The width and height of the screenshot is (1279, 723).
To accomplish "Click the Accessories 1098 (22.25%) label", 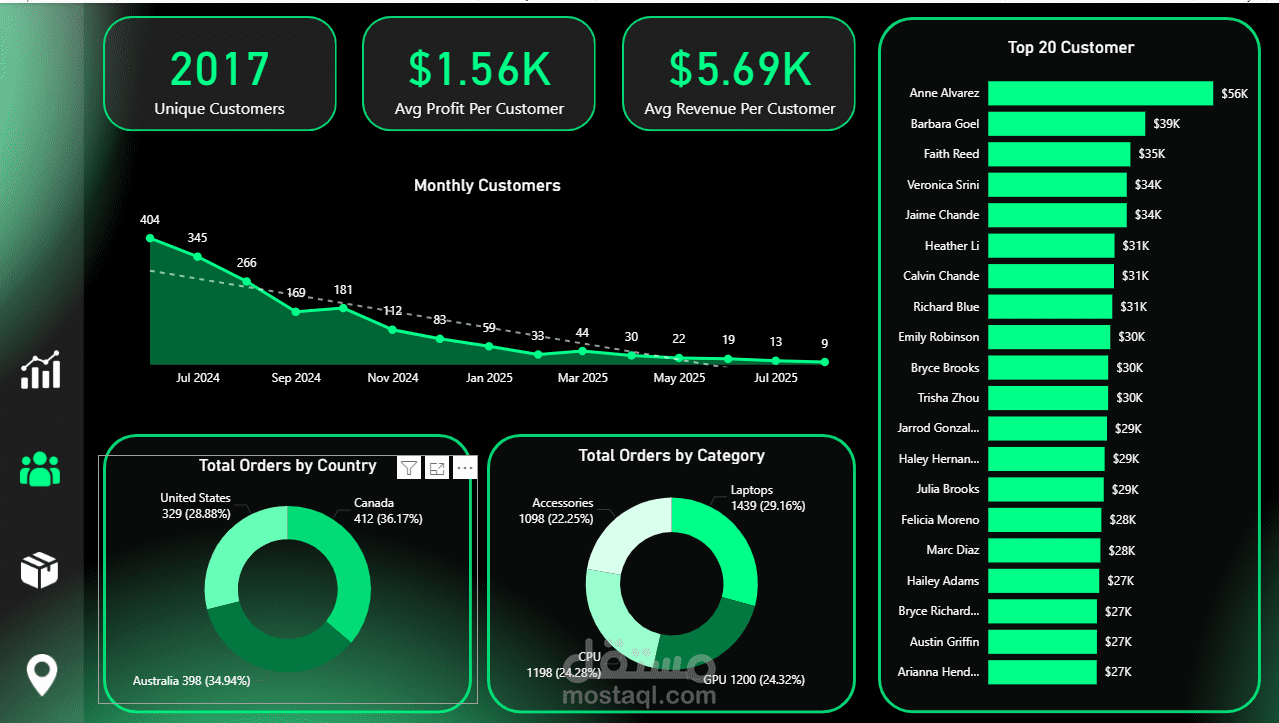I will pyautogui.click(x=556, y=511).
